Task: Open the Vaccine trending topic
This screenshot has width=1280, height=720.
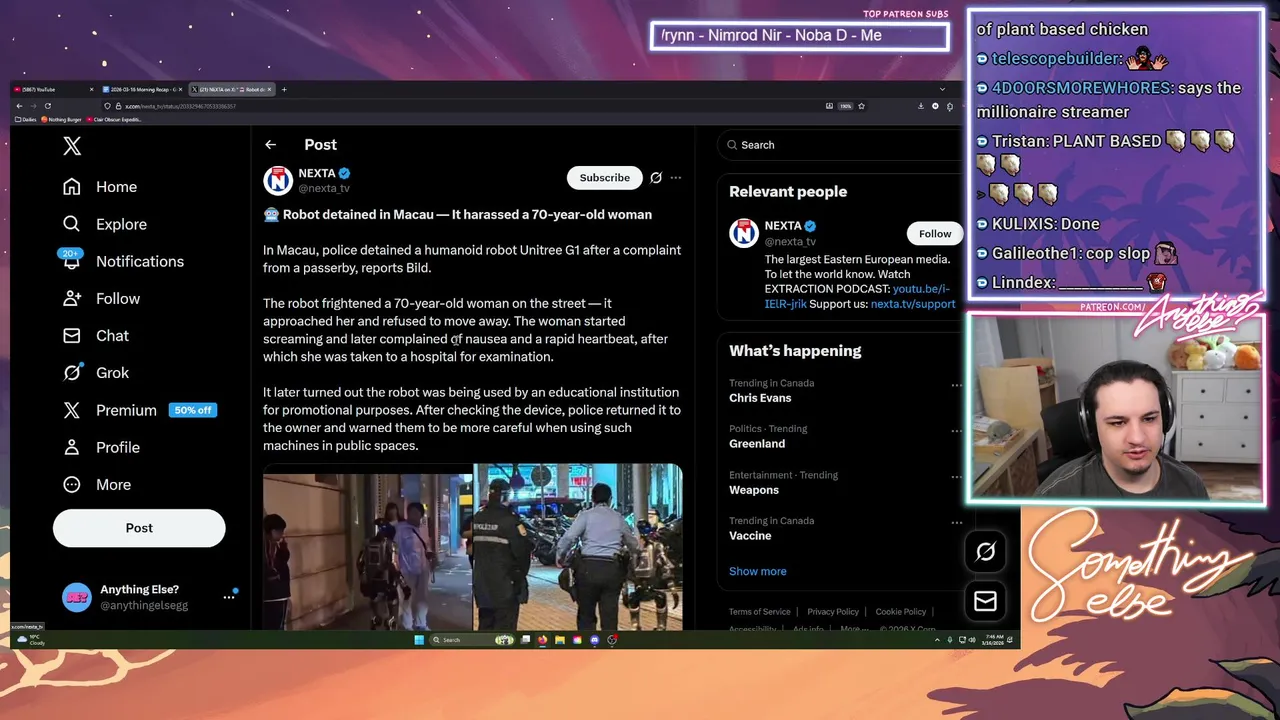Action: click(750, 536)
